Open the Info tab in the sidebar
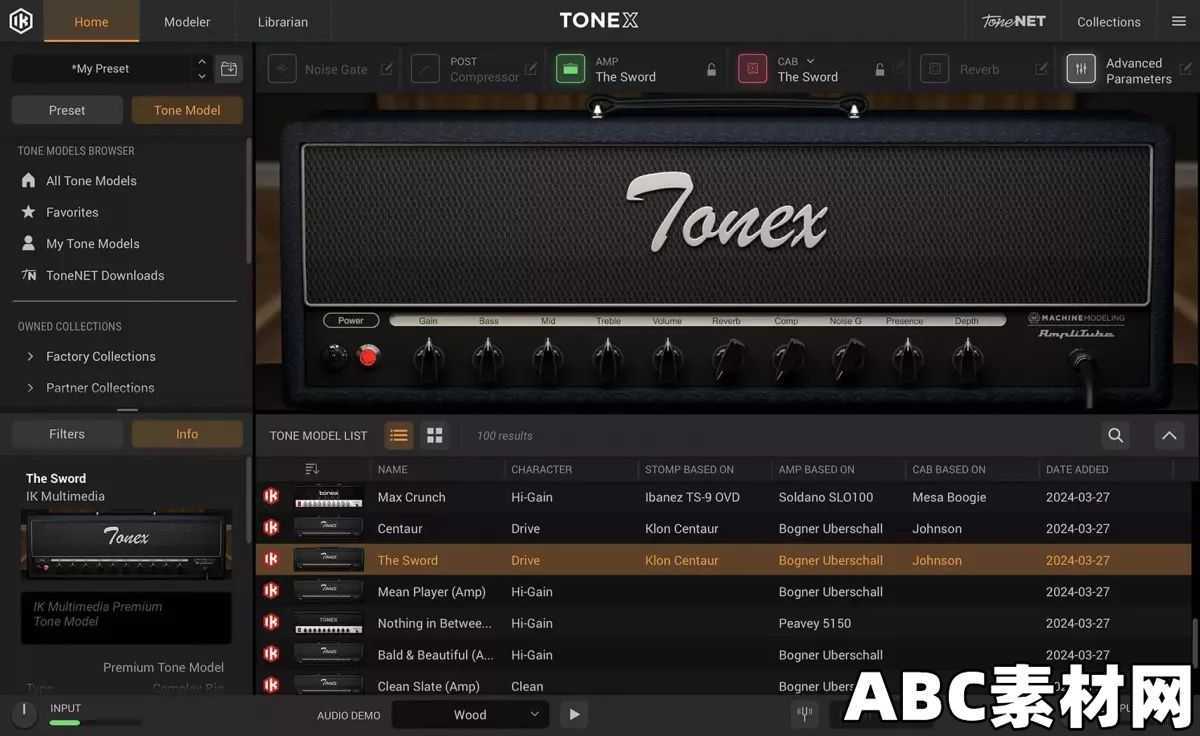1200x736 pixels. (186, 432)
